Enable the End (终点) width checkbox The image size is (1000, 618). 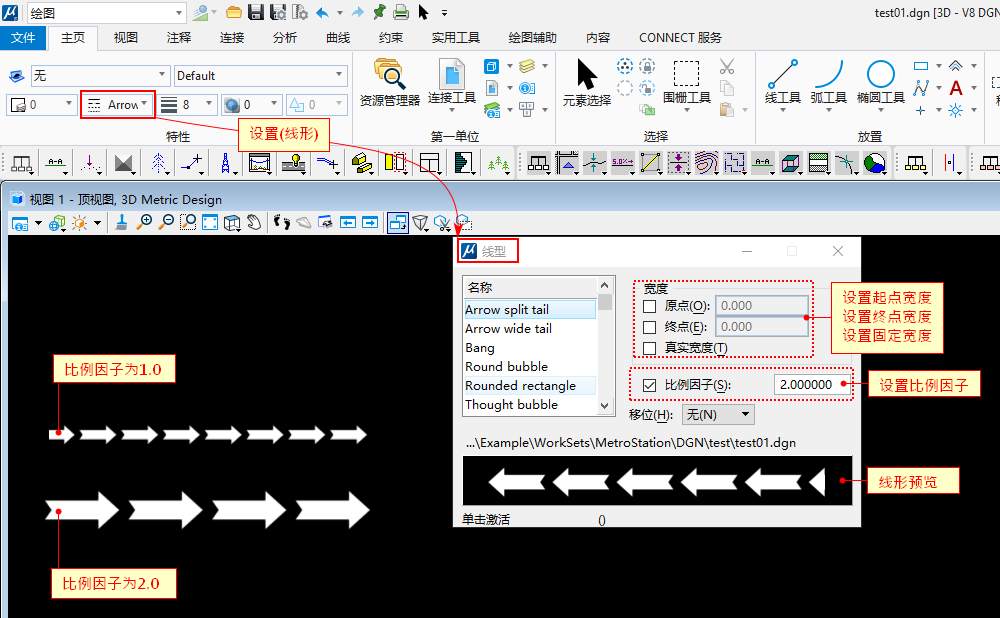[x=649, y=327]
